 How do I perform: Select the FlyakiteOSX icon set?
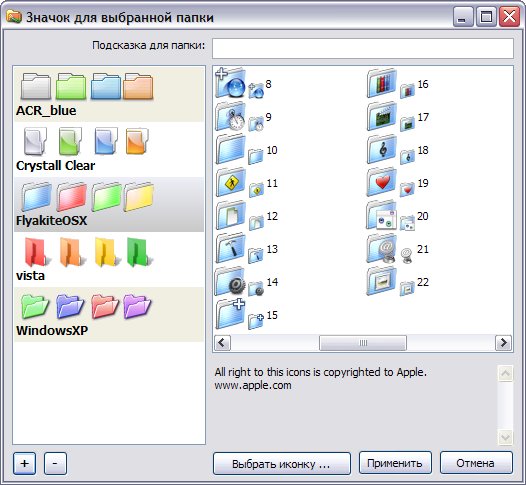pos(109,204)
